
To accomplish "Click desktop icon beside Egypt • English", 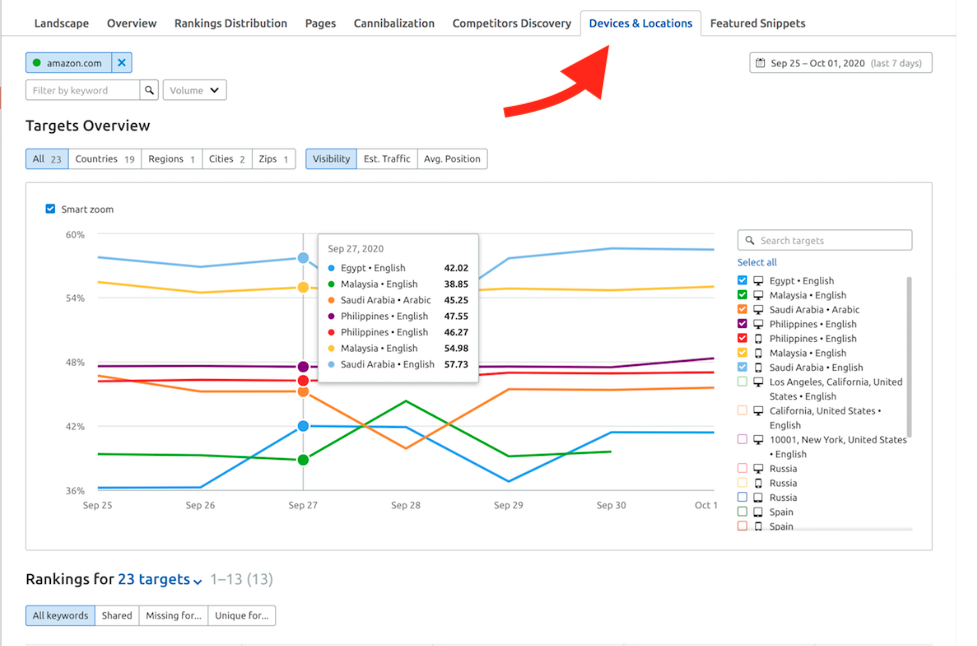I will [758, 281].
